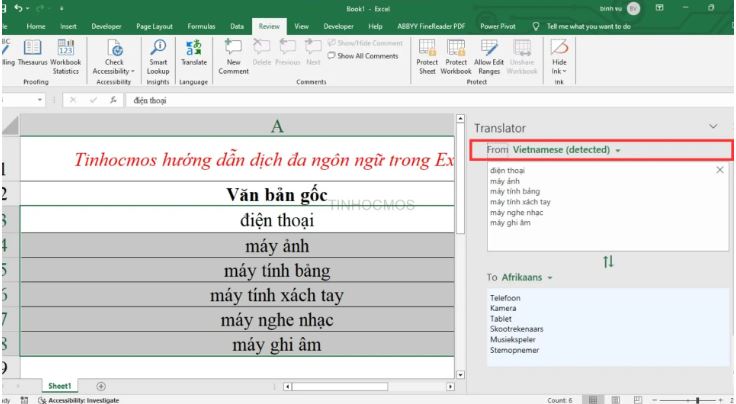Click the Enter checkmark in formula bar
Screen dimensions: 736x404
[x=93, y=100]
